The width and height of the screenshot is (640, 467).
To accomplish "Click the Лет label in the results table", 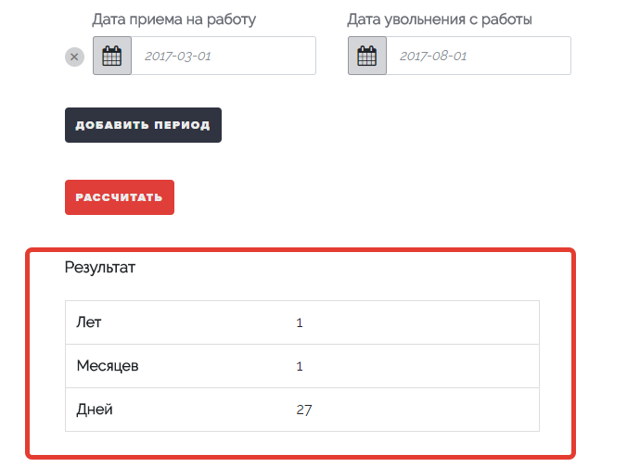I will coord(89,322).
